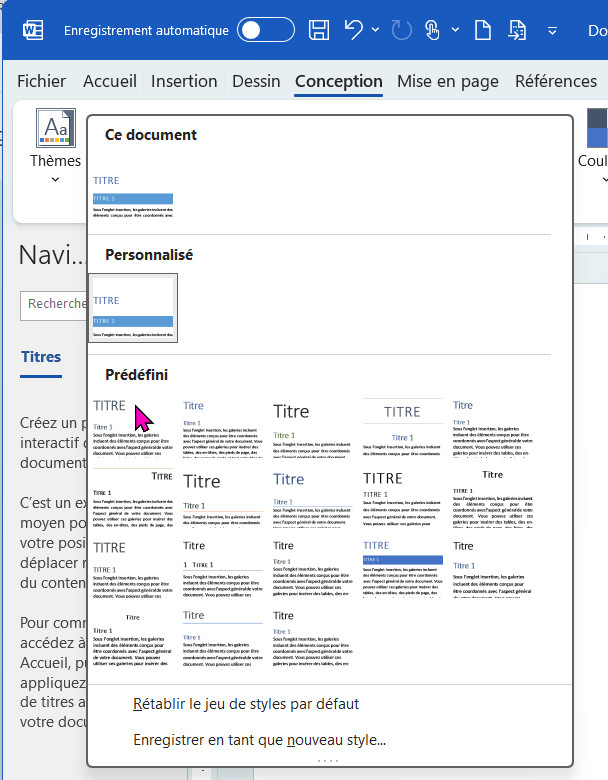Click the Redo icon
Screen dimensions: 608x780
(x=401, y=30)
